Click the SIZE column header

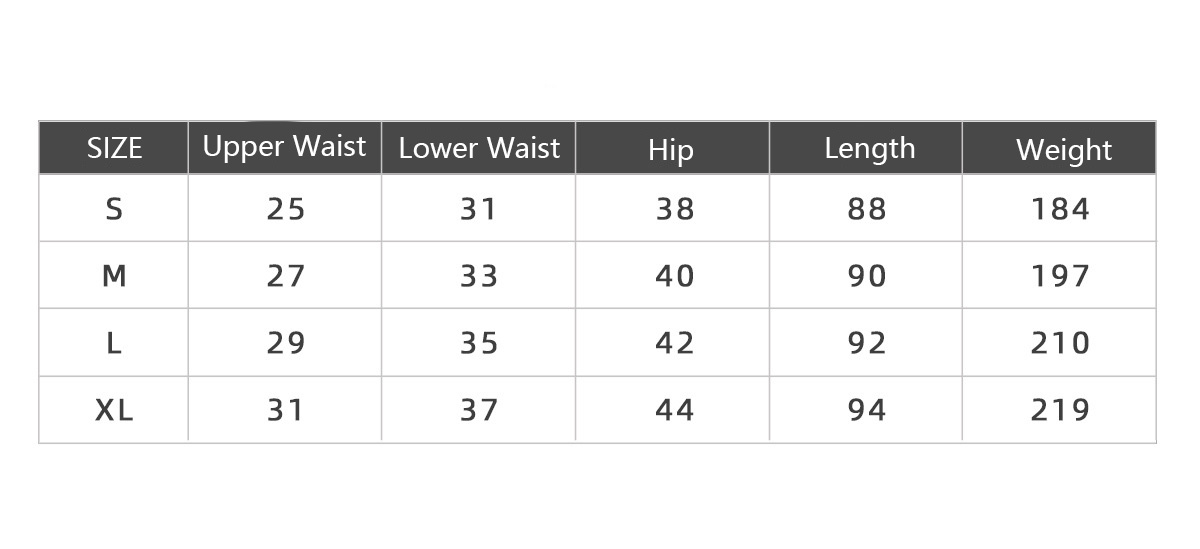[x=114, y=149]
